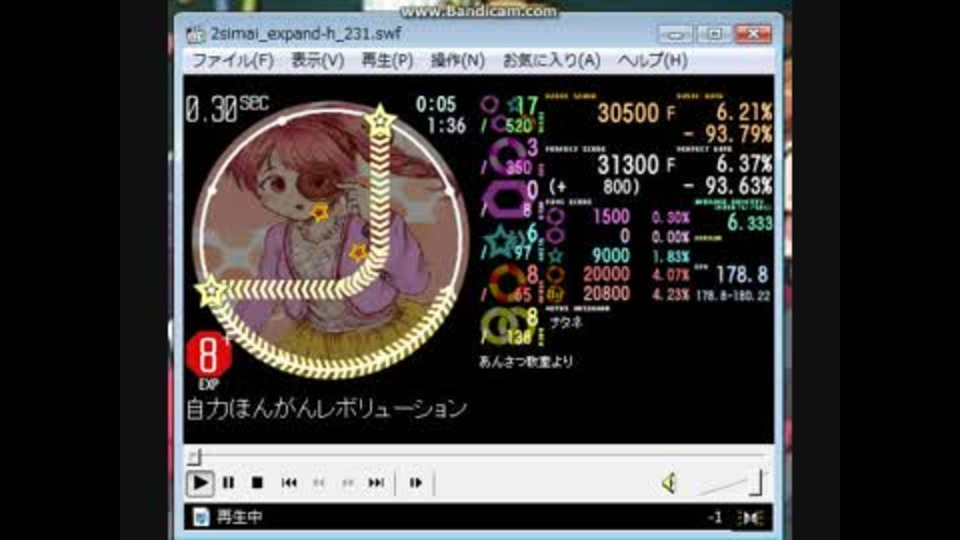
Task: Click the grayed-out rewind button
Action: click(x=318, y=483)
